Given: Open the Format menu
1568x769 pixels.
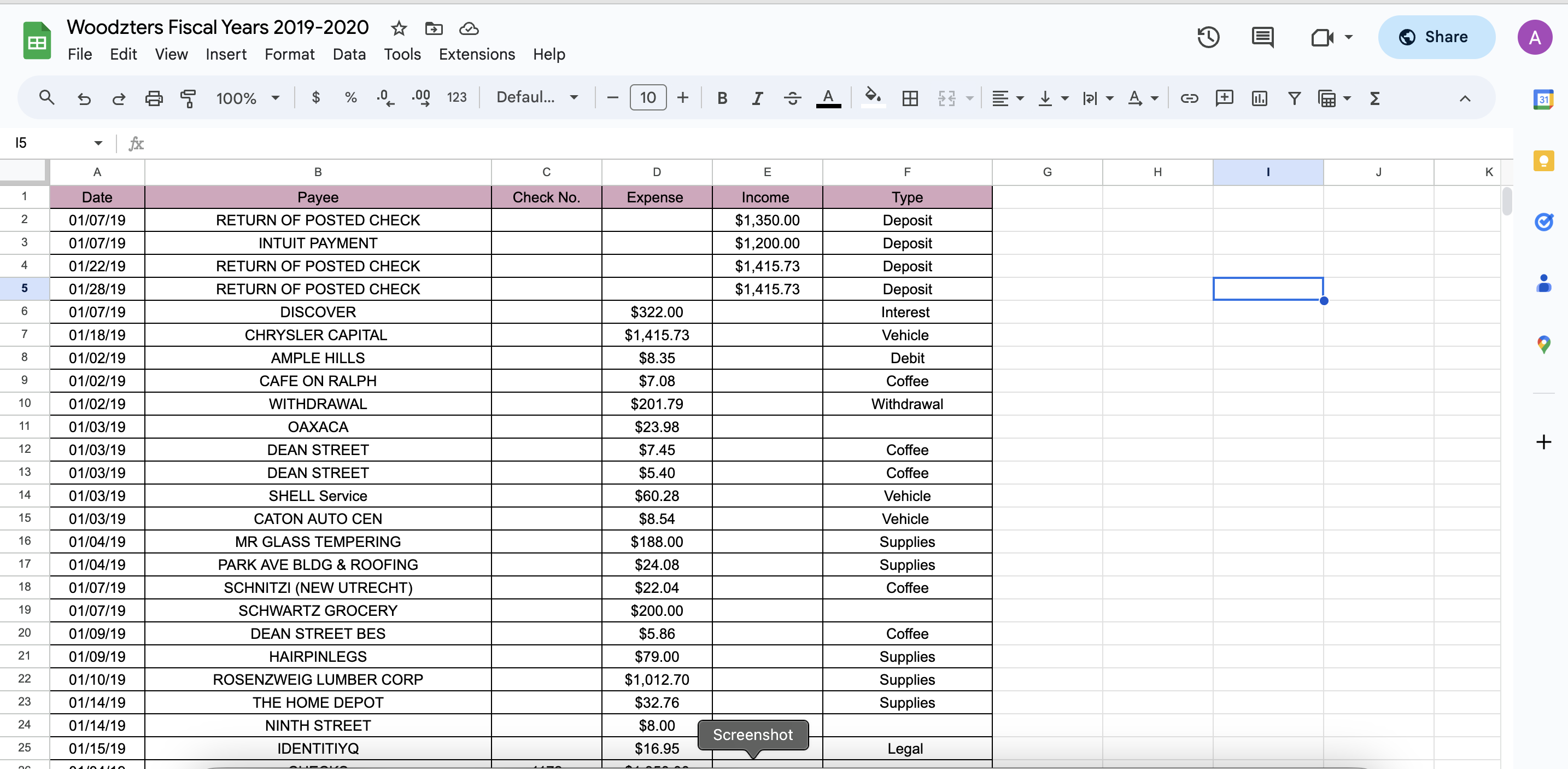Looking at the screenshot, I should [289, 54].
